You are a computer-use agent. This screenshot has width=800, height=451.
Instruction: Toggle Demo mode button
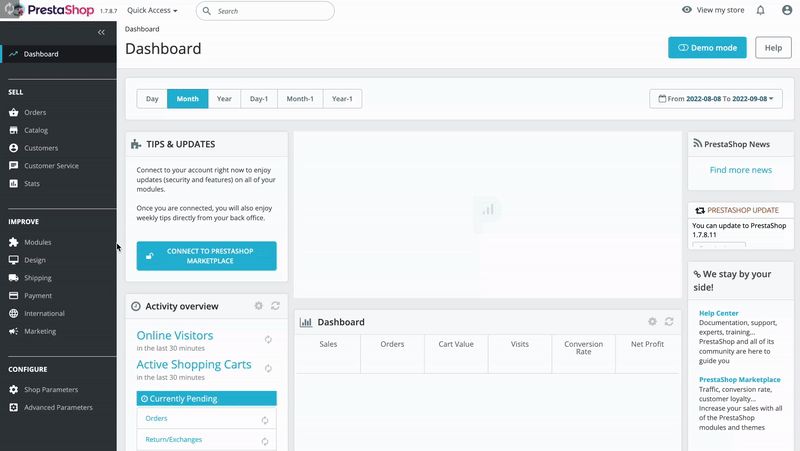click(707, 47)
